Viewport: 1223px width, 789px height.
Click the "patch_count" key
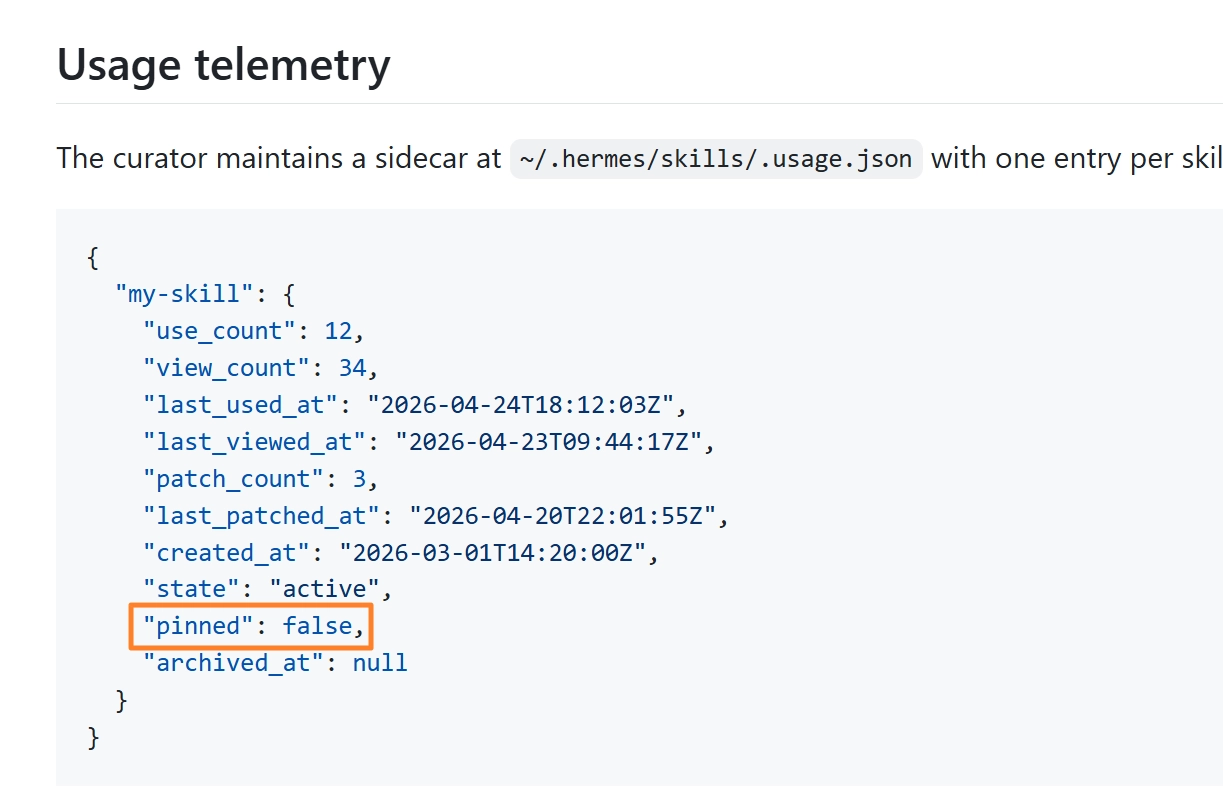234,479
